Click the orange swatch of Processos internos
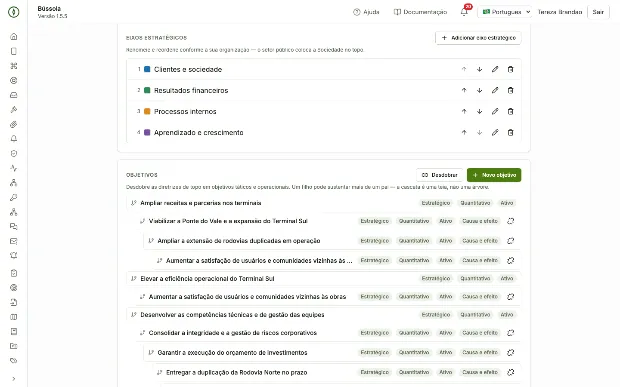 pyautogui.click(x=147, y=111)
